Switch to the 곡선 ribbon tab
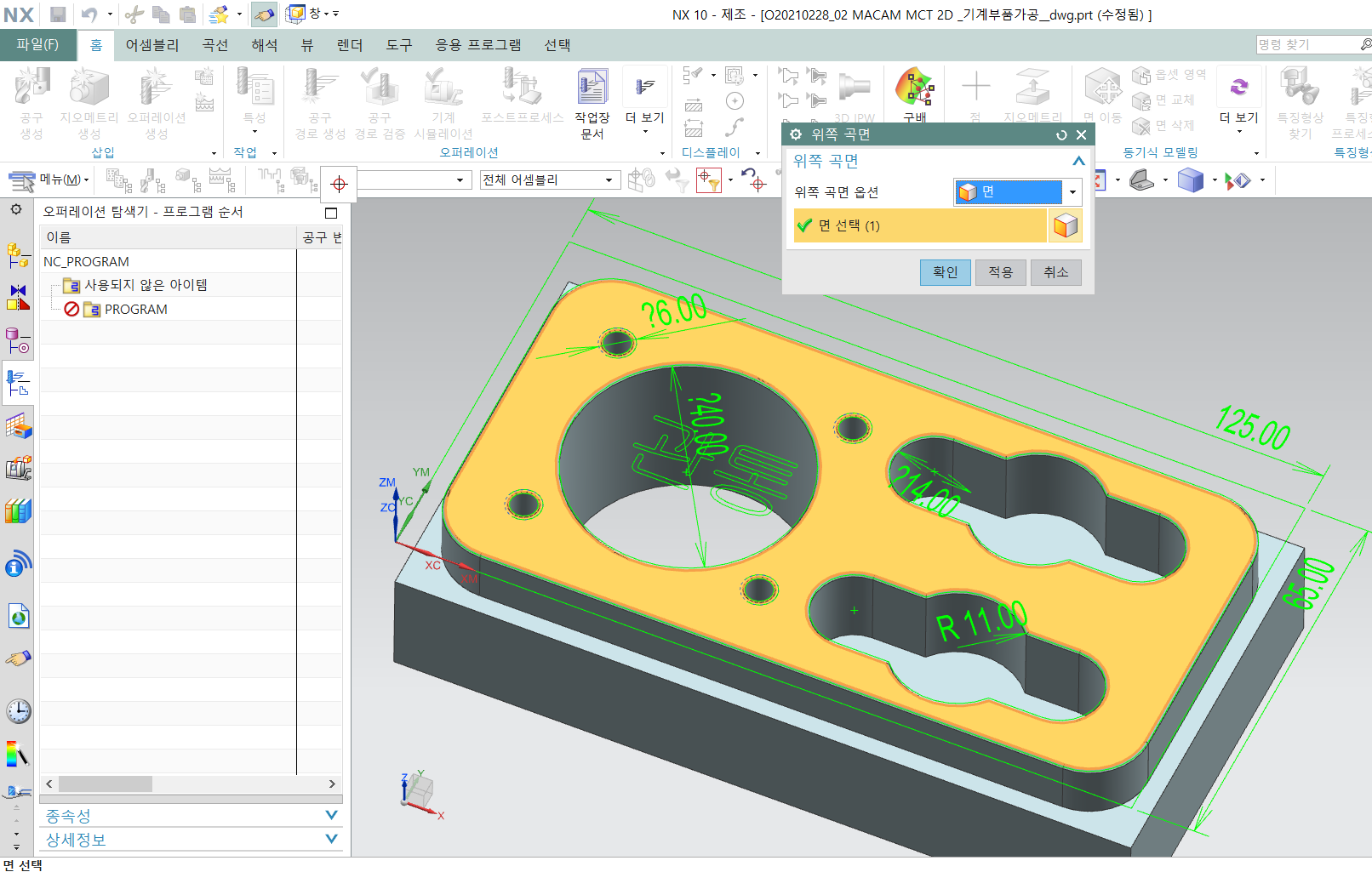The width and height of the screenshot is (1372, 872). (215, 45)
